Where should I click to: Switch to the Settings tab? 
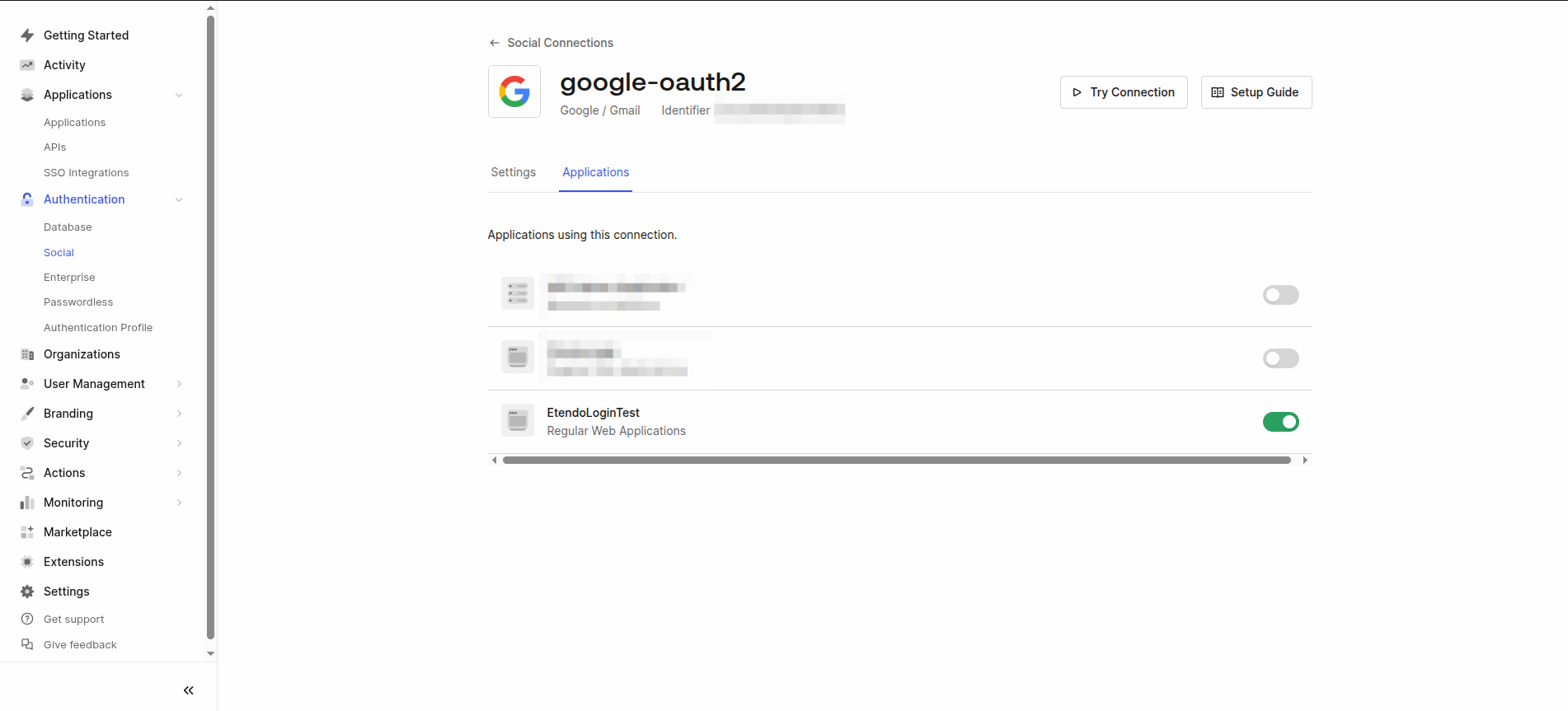point(513,172)
